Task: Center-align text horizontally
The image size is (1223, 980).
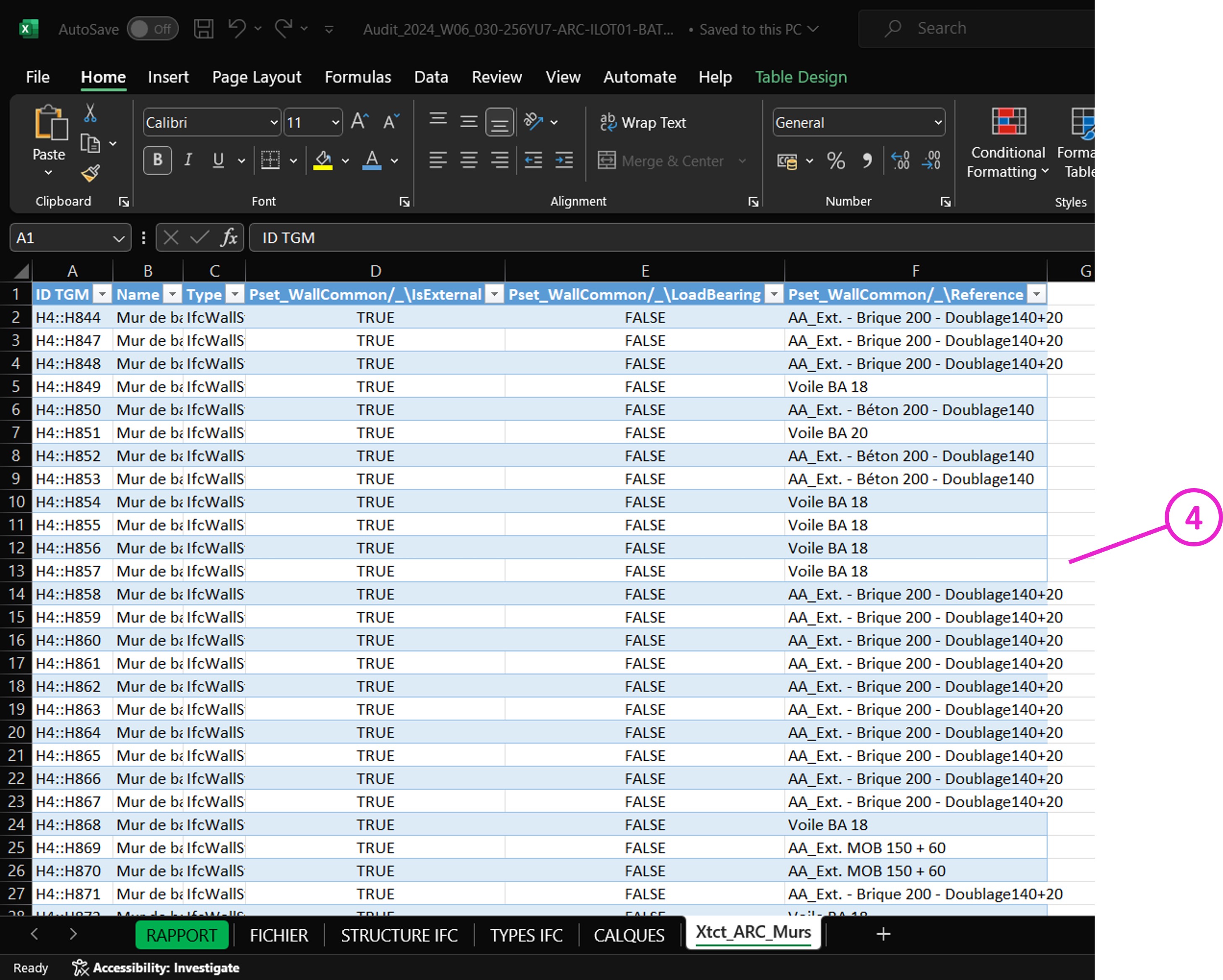Action: point(468,161)
